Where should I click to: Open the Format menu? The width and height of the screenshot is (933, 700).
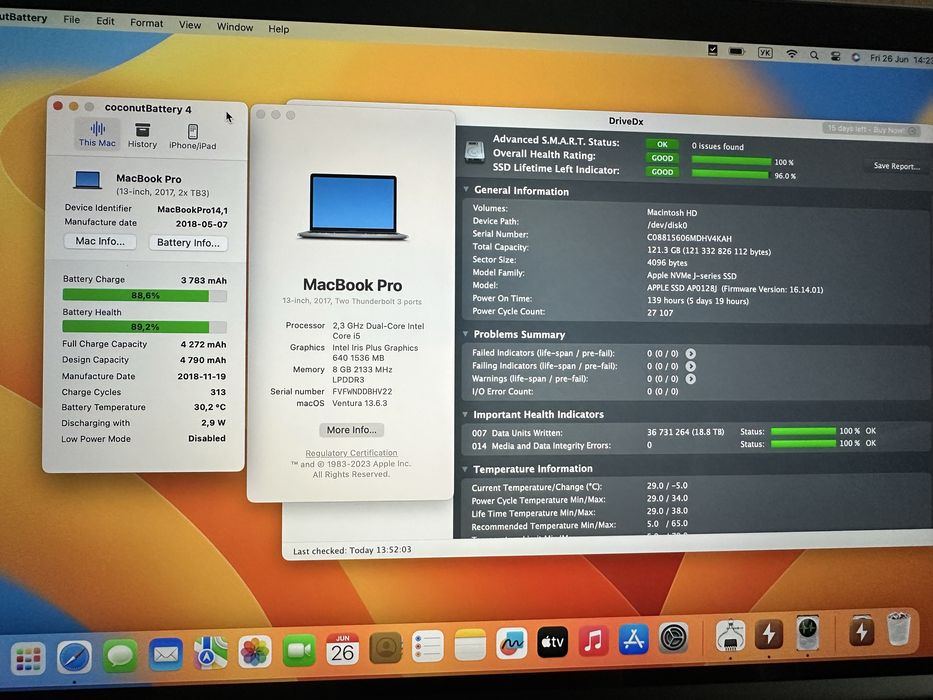pos(146,23)
